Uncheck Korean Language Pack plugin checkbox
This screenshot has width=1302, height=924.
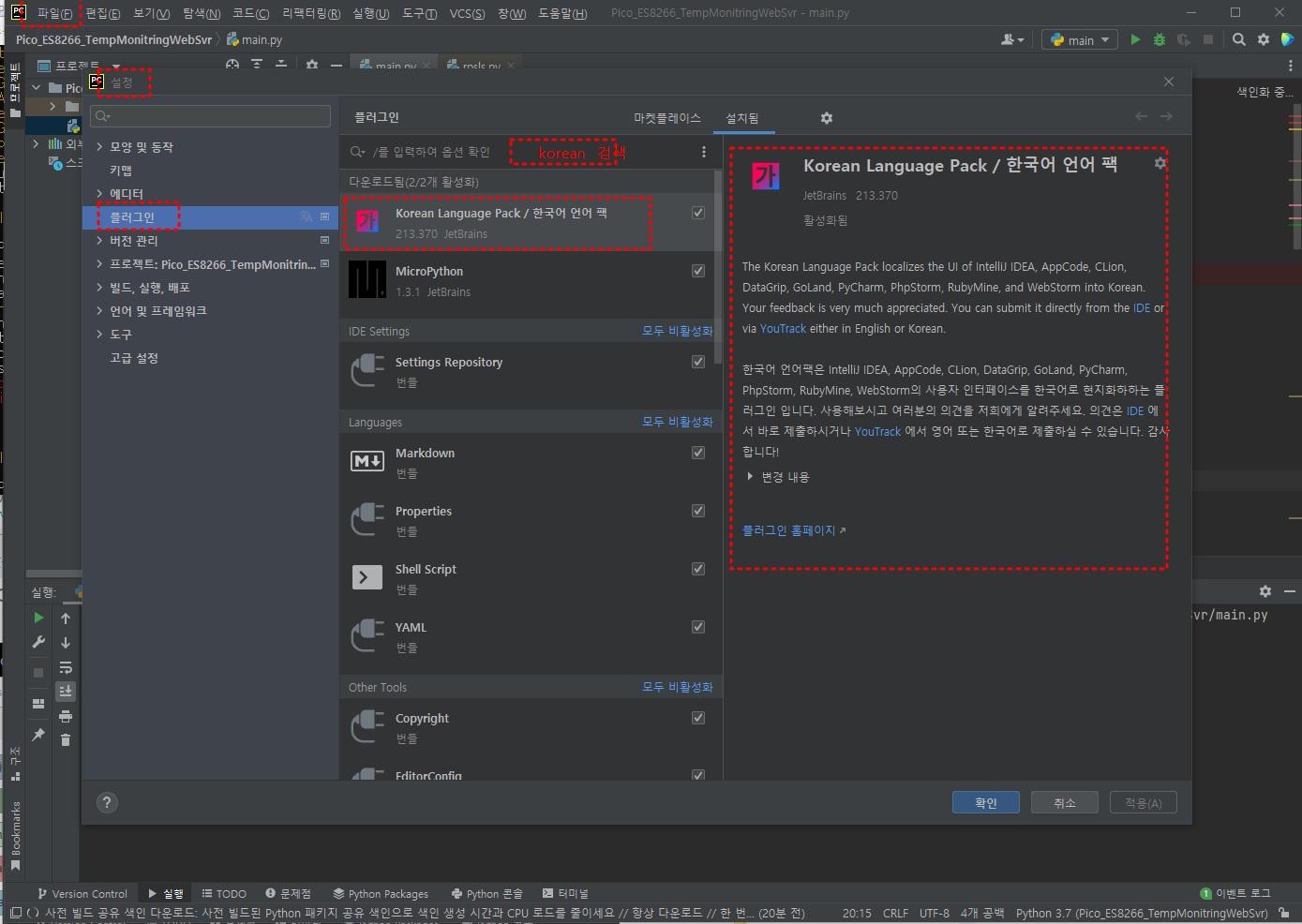pyautogui.click(x=698, y=213)
